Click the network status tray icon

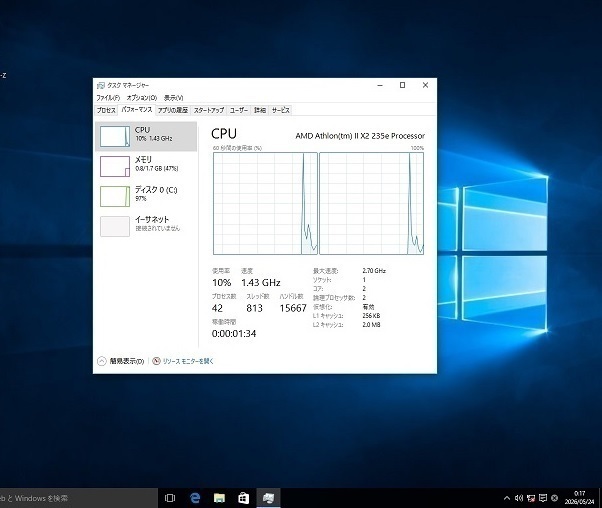(531, 498)
